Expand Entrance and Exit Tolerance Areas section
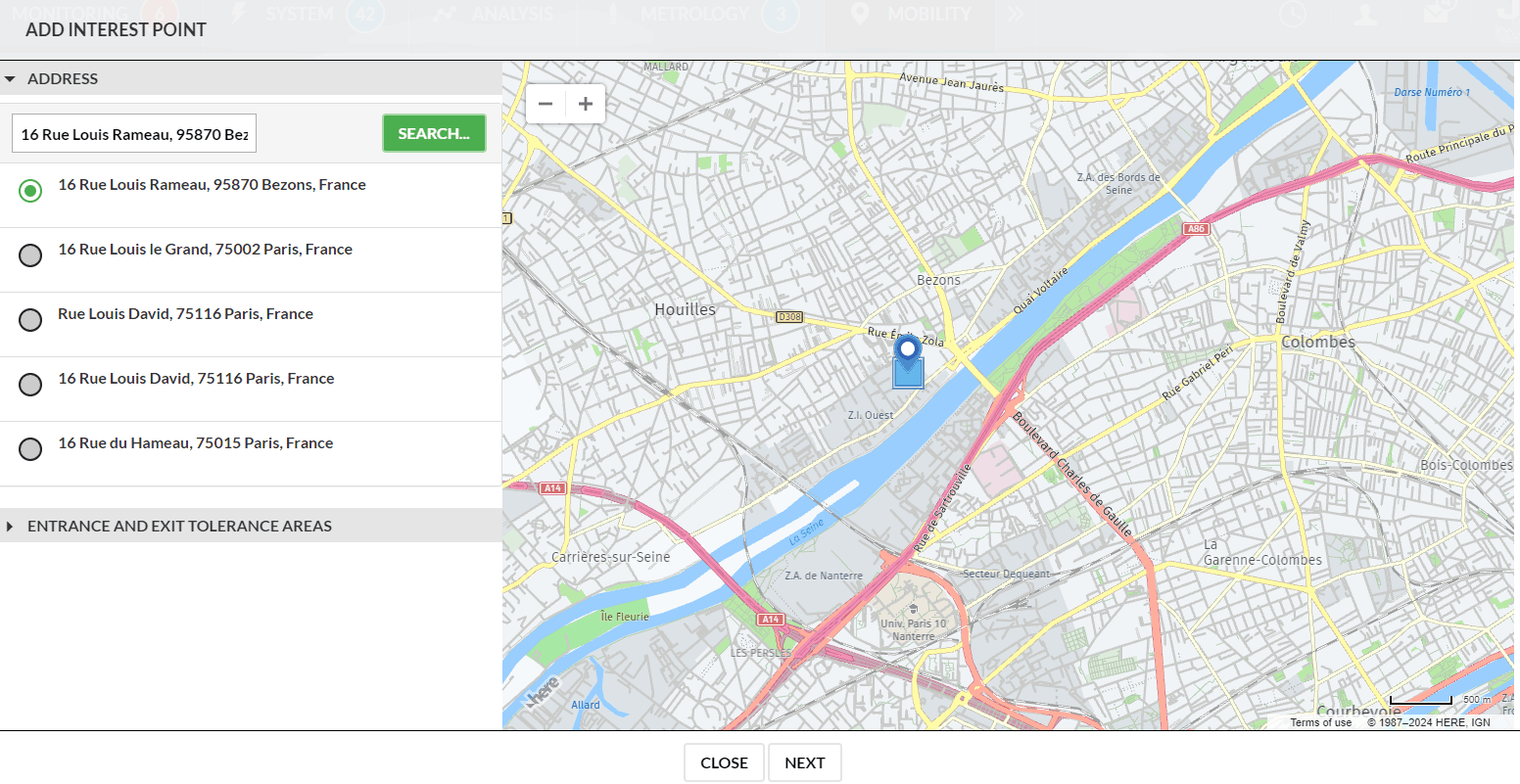The width and height of the screenshot is (1520, 784). (x=179, y=527)
